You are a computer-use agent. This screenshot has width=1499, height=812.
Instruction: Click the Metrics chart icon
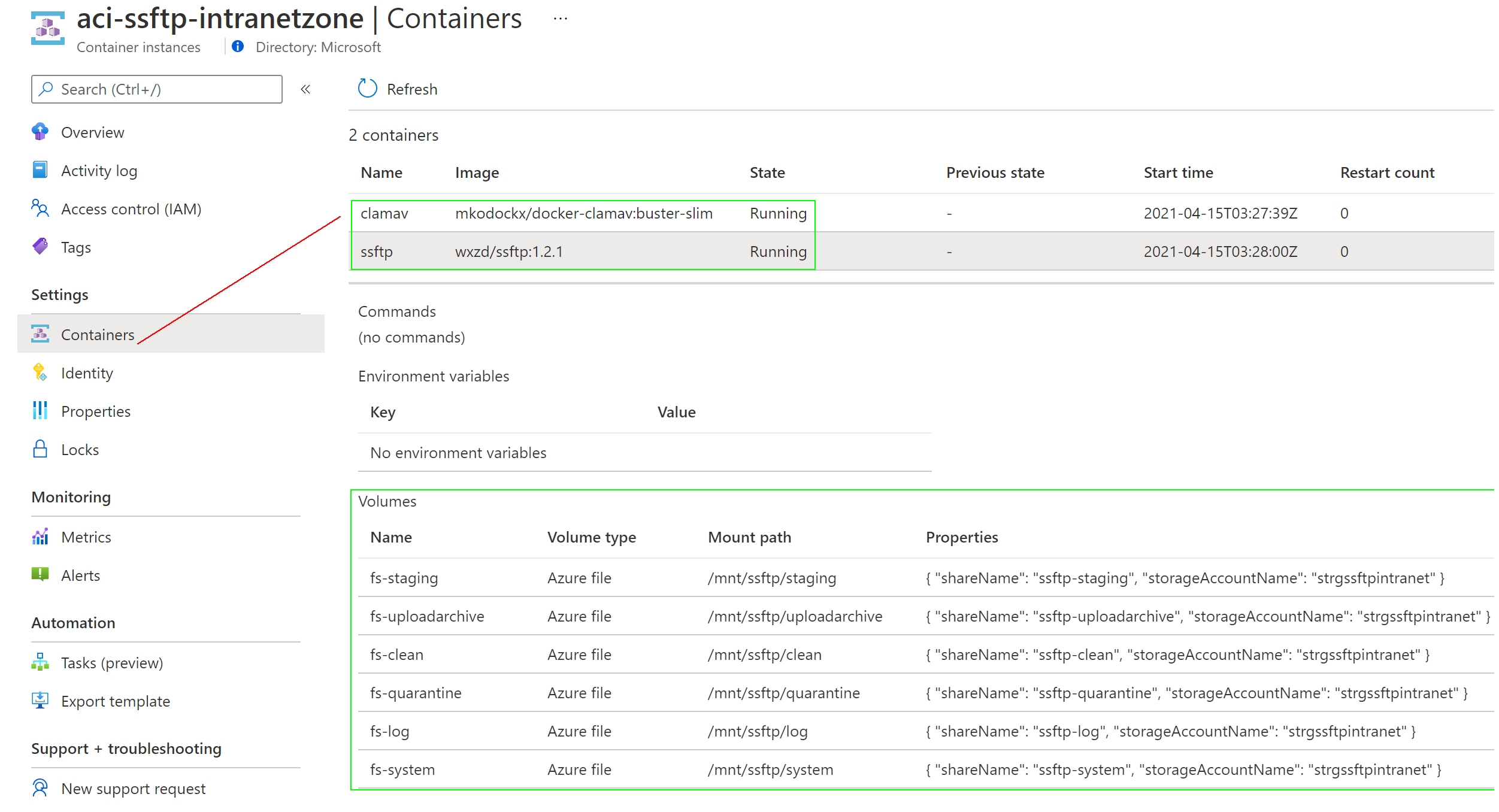[40, 537]
